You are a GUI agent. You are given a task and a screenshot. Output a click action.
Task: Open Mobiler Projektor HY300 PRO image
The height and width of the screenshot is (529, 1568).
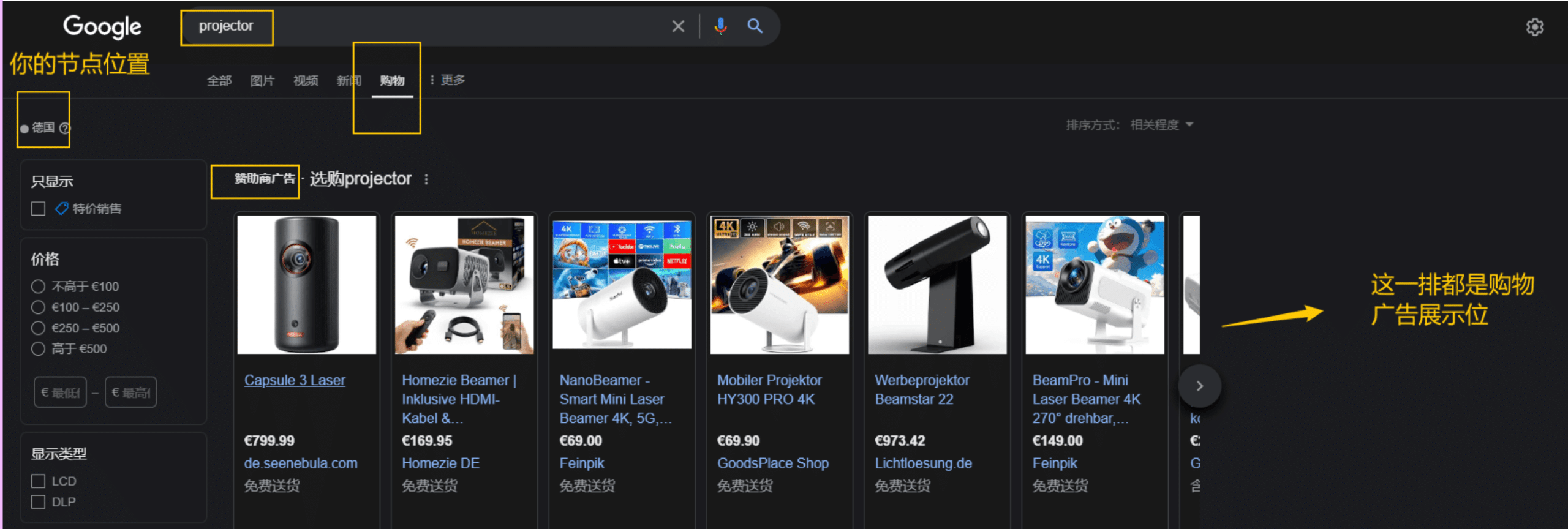pos(780,285)
